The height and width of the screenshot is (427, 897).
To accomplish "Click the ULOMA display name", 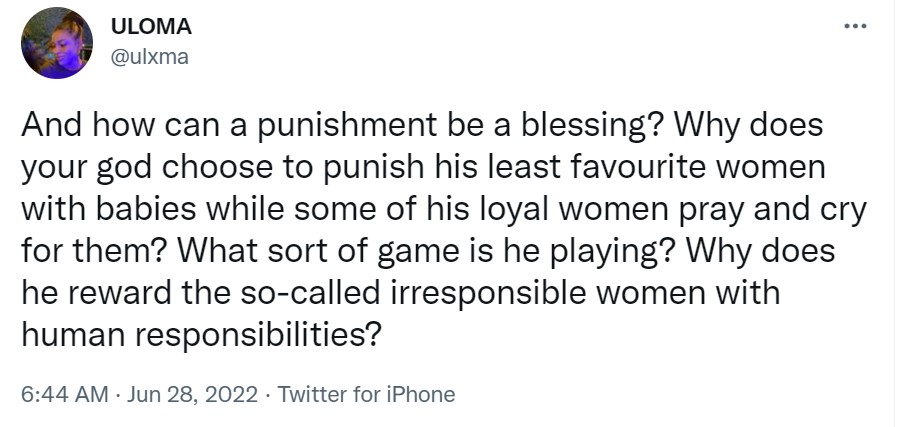I will (x=150, y=27).
